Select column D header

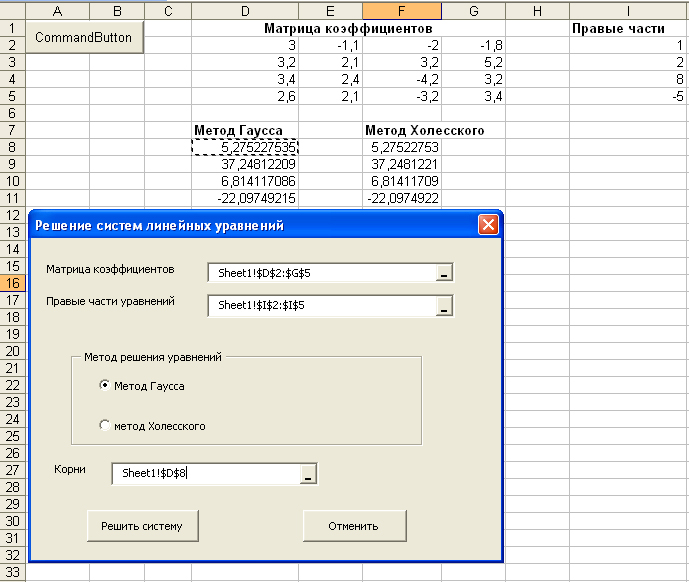click(x=245, y=10)
